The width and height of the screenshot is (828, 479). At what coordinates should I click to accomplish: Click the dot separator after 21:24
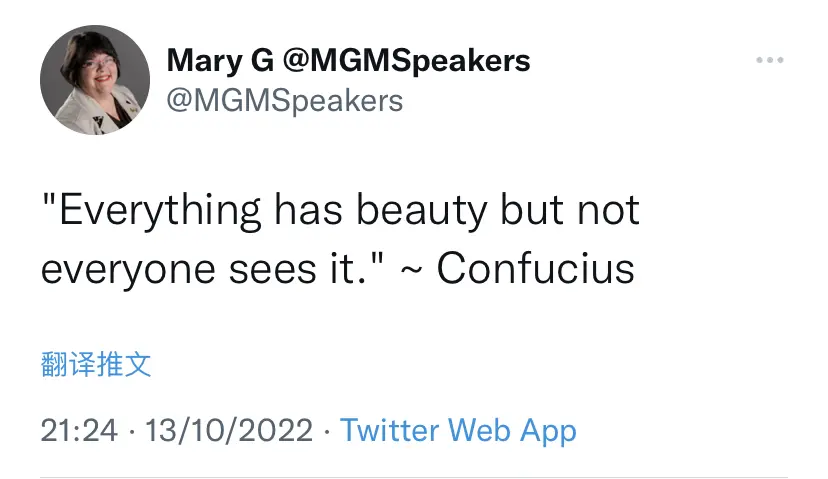[x=131, y=431]
